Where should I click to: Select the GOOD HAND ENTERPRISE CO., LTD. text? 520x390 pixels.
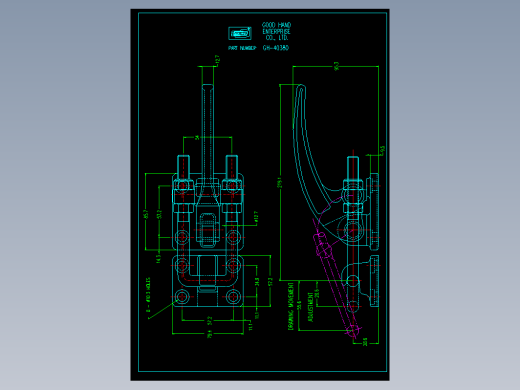pos(276,31)
